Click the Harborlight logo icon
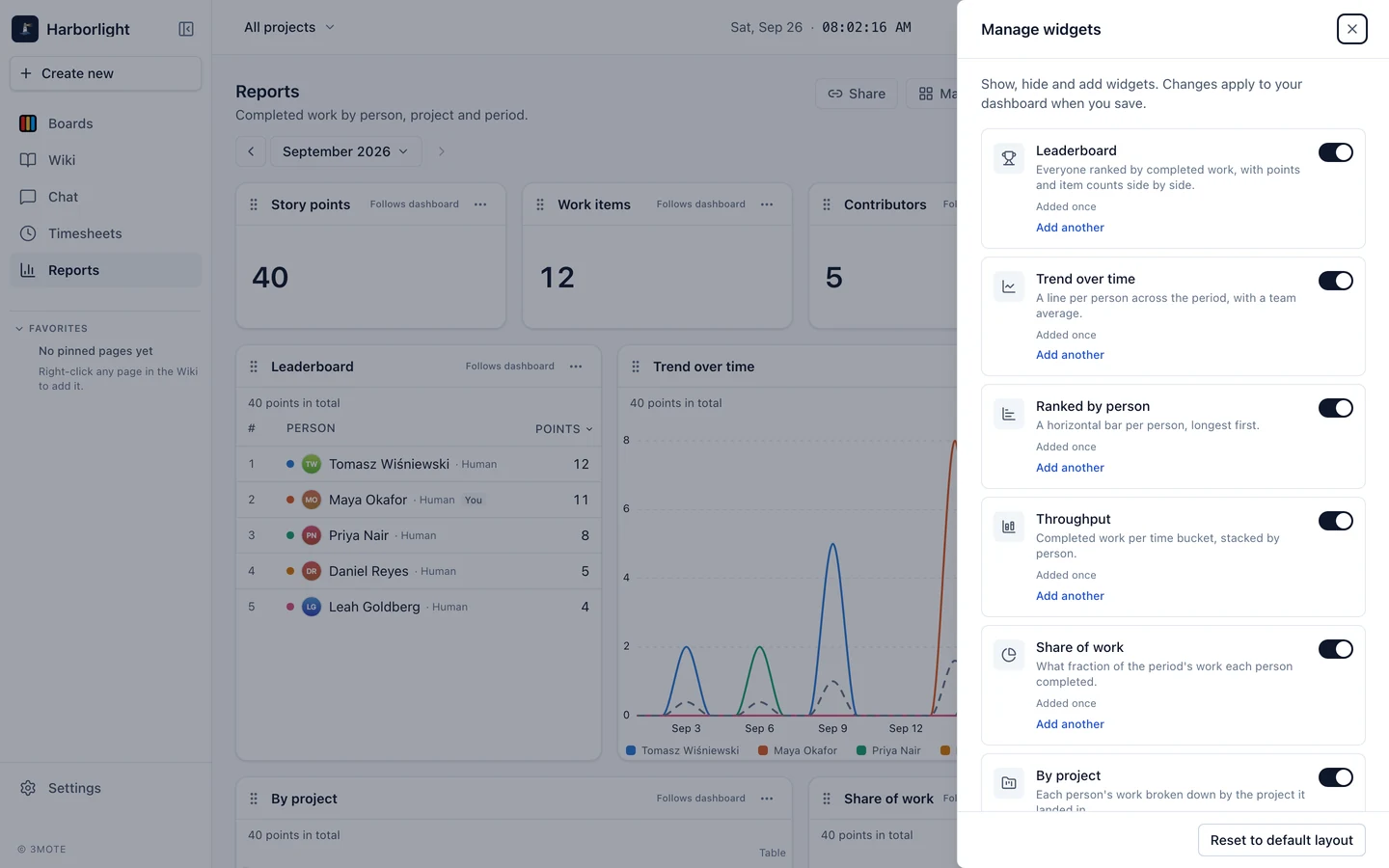 click(25, 29)
